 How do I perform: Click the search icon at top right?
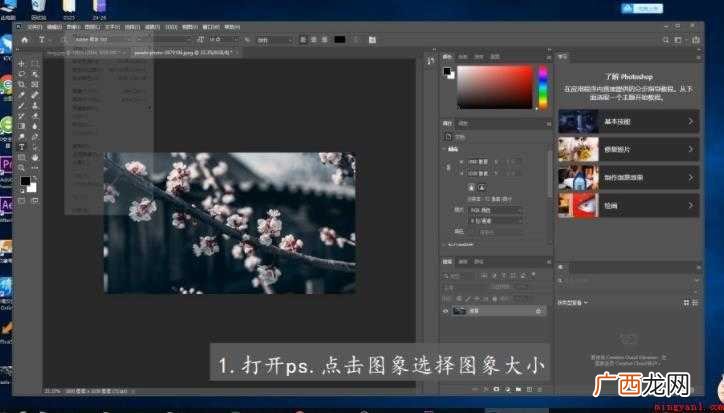(x=666, y=40)
